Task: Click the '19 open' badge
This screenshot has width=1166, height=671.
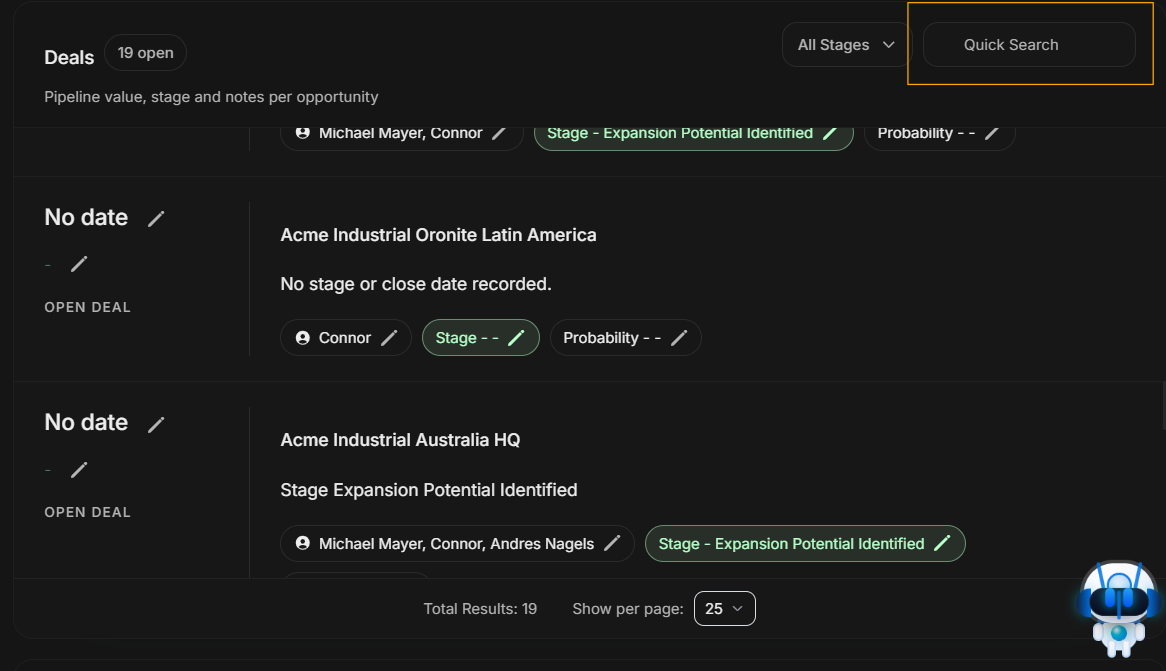Action: (146, 53)
